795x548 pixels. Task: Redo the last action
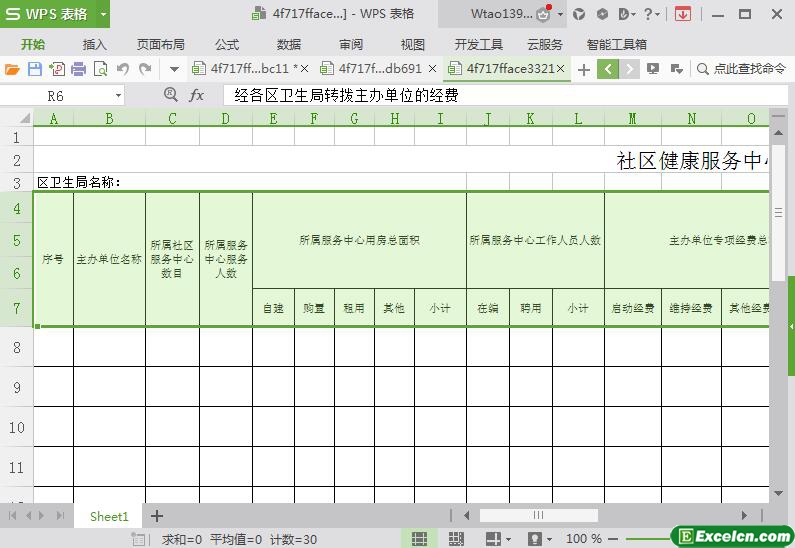[146, 69]
